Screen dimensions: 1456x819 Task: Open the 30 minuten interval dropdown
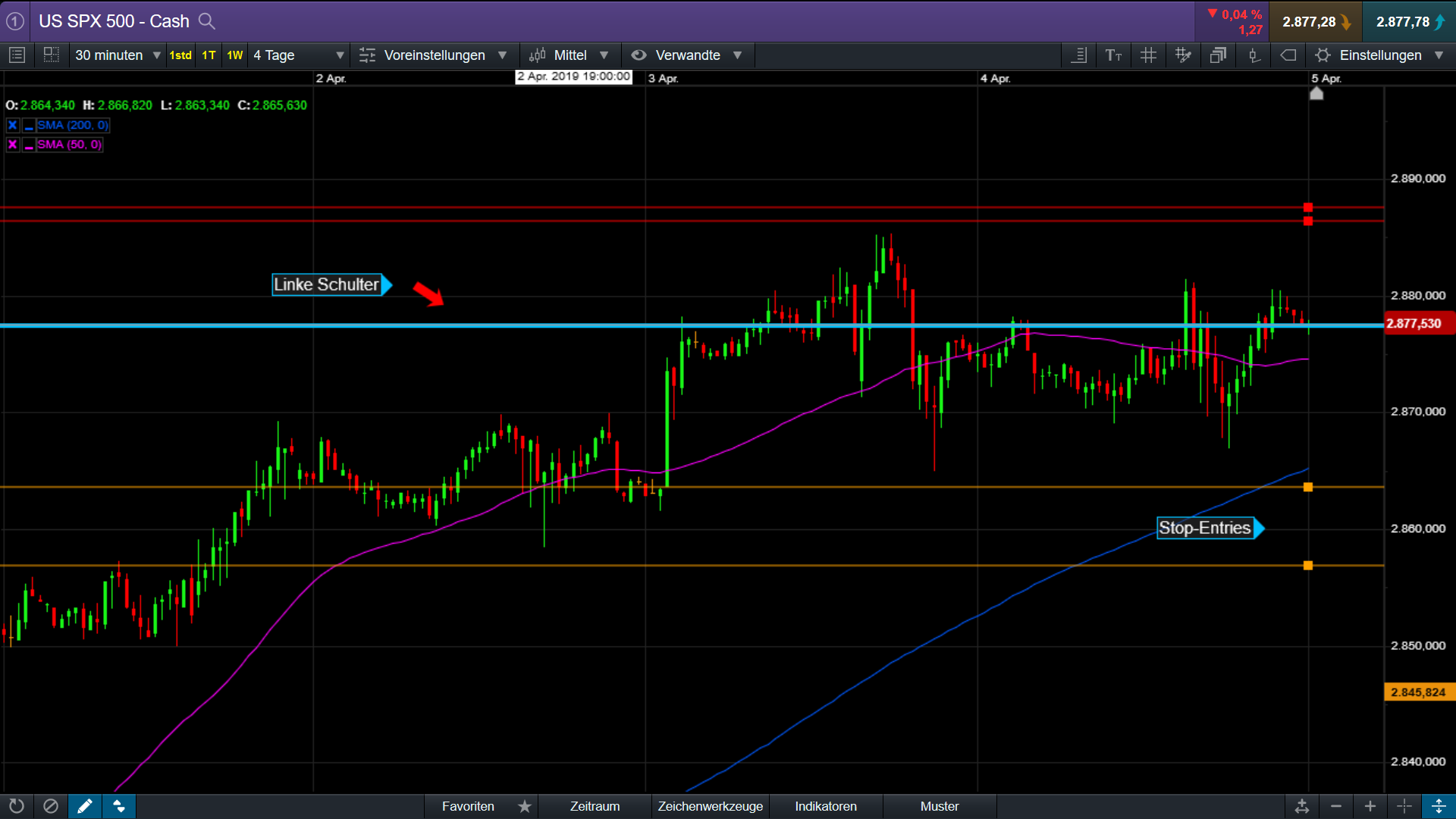point(118,55)
